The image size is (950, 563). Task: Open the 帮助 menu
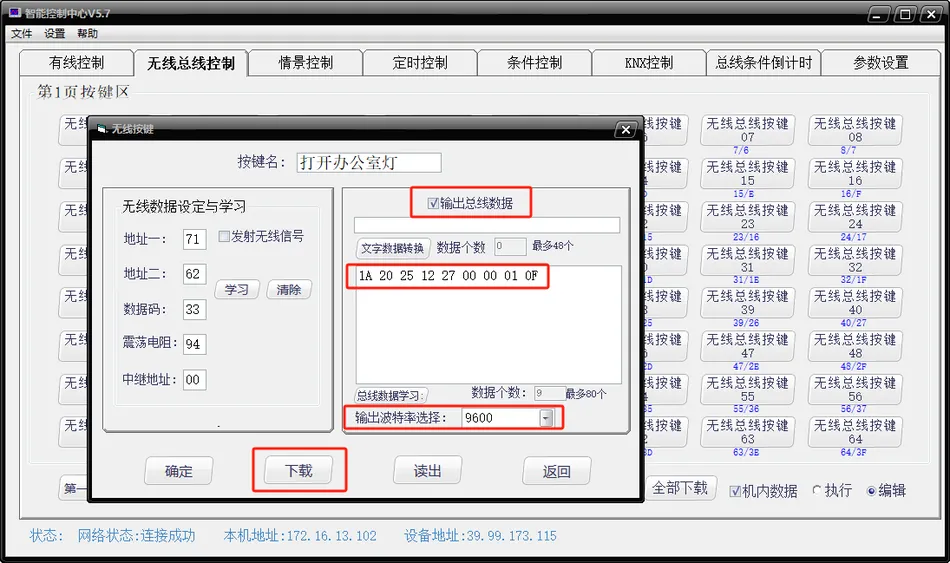click(x=87, y=33)
